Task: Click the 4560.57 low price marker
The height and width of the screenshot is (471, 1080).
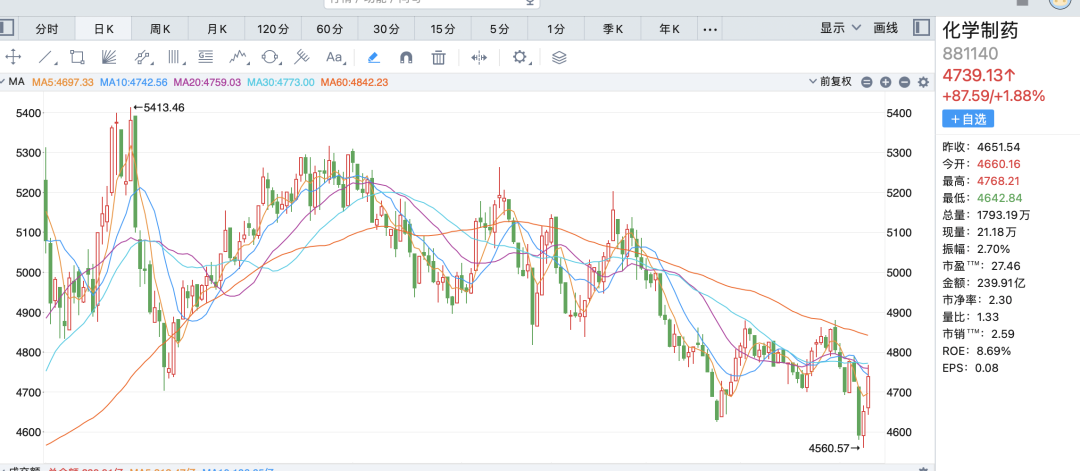Action: tap(835, 448)
